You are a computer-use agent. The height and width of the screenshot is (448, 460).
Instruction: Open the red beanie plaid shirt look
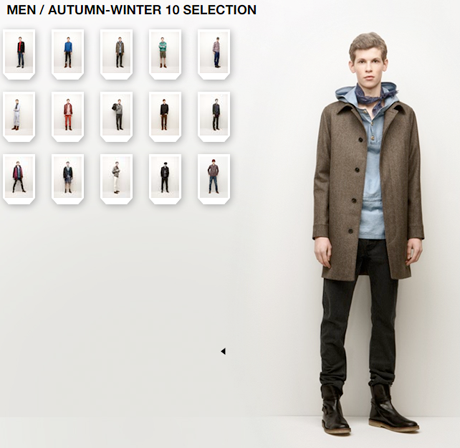point(214,179)
